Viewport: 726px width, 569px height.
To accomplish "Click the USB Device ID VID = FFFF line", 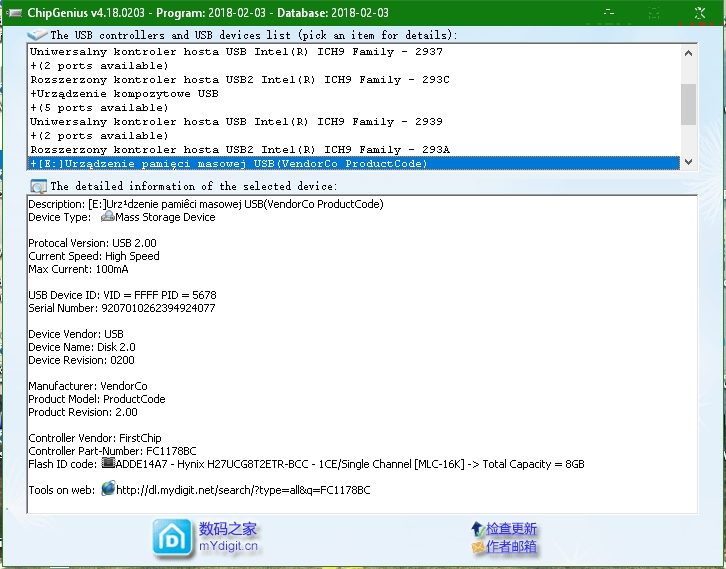I will coord(122,295).
